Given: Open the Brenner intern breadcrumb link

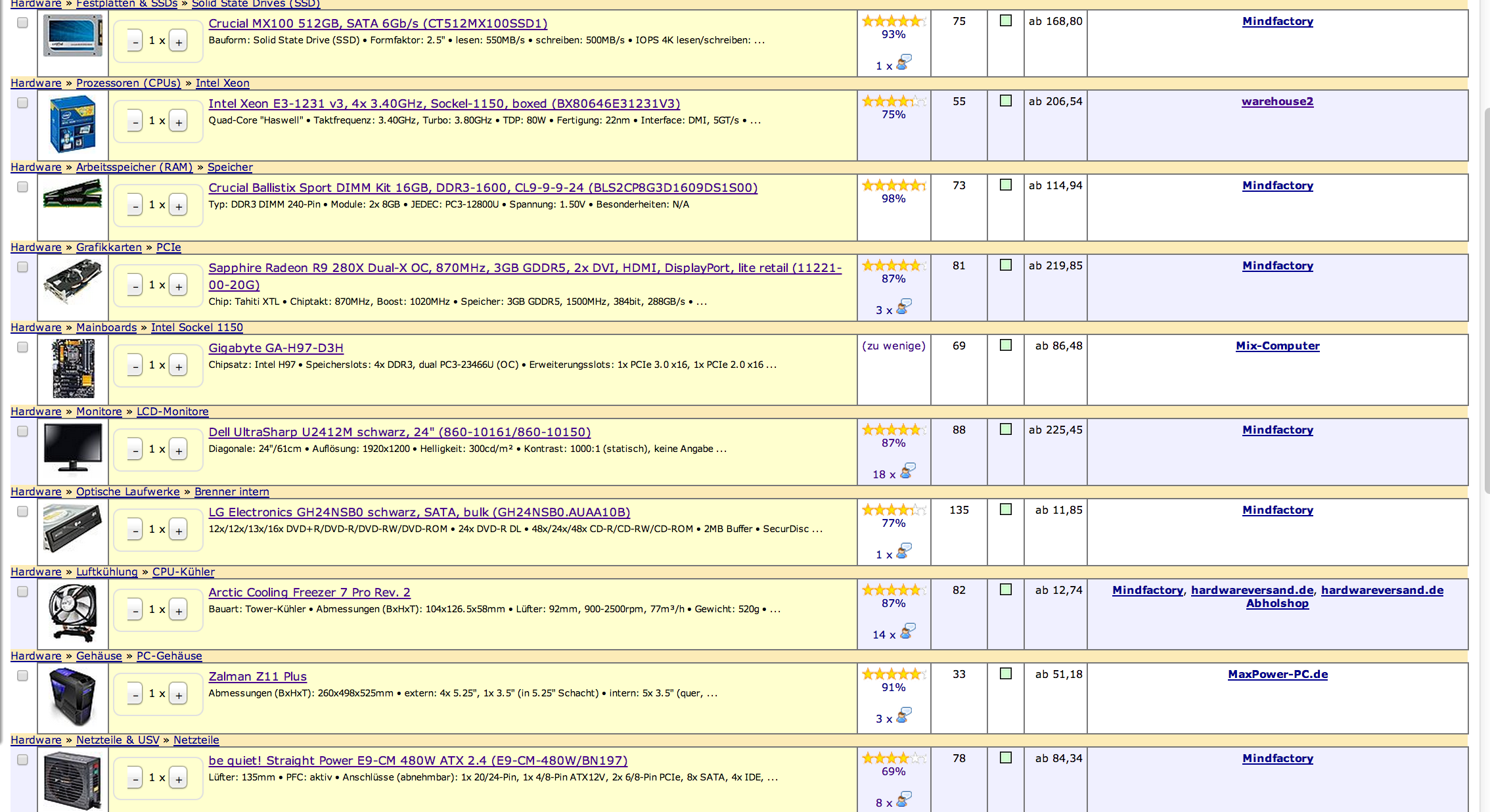Looking at the screenshot, I should click(x=232, y=491).
